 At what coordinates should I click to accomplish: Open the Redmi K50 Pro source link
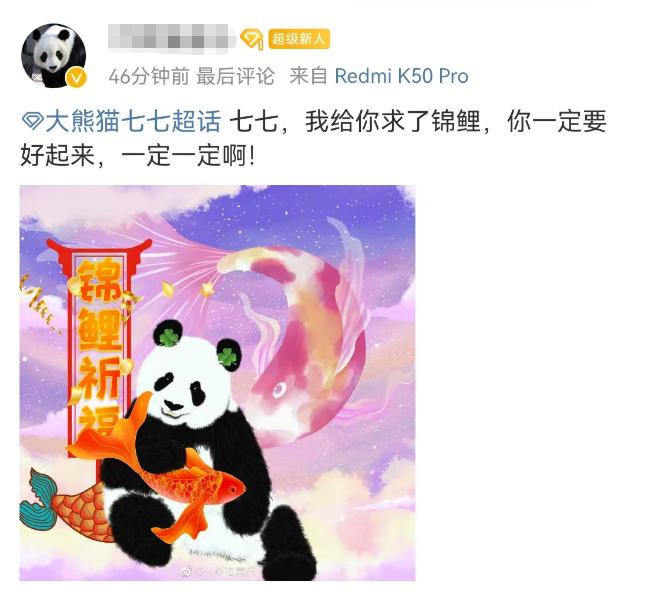pos(401,76)
